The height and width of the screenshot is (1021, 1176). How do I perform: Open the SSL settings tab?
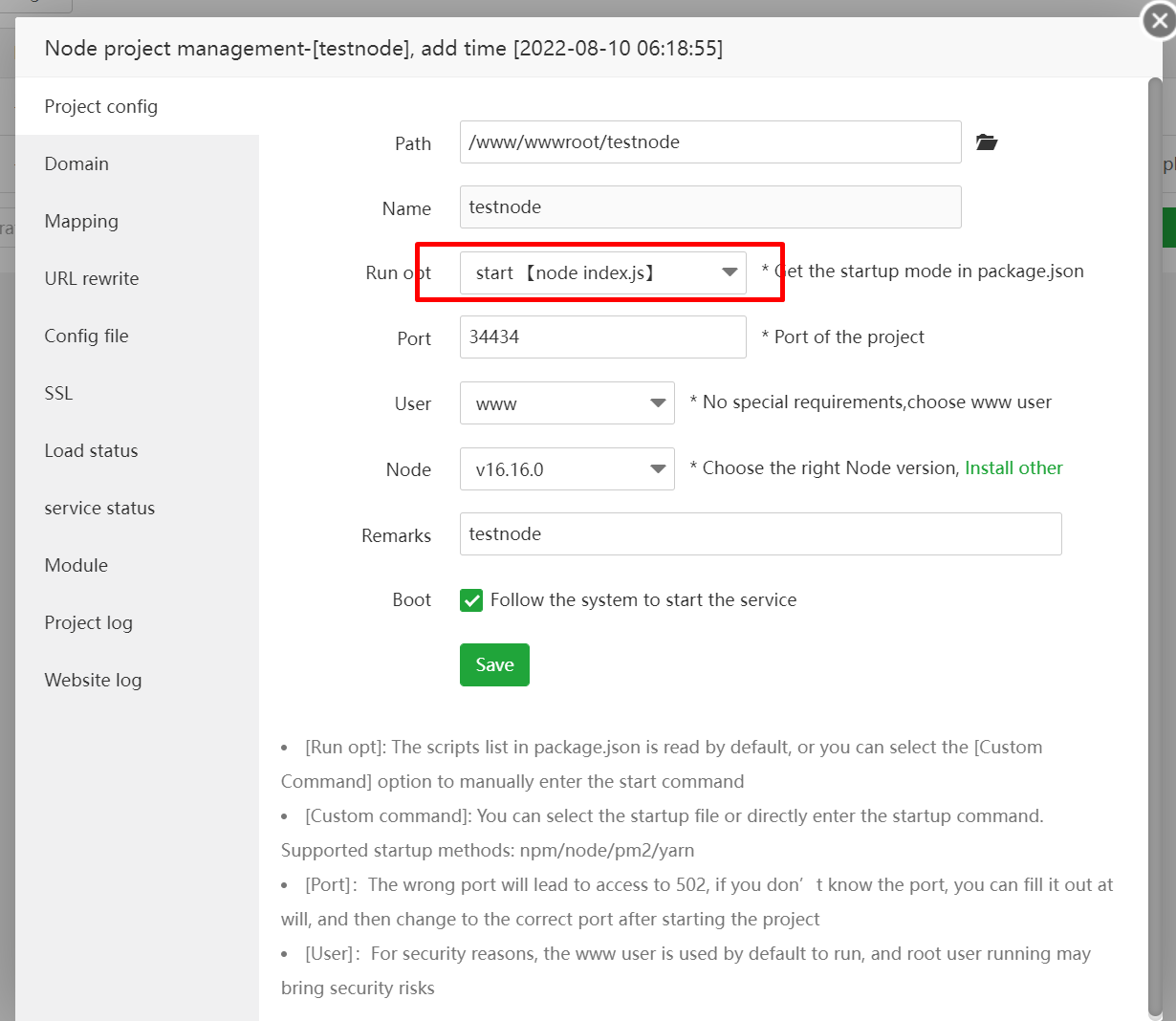58,393
